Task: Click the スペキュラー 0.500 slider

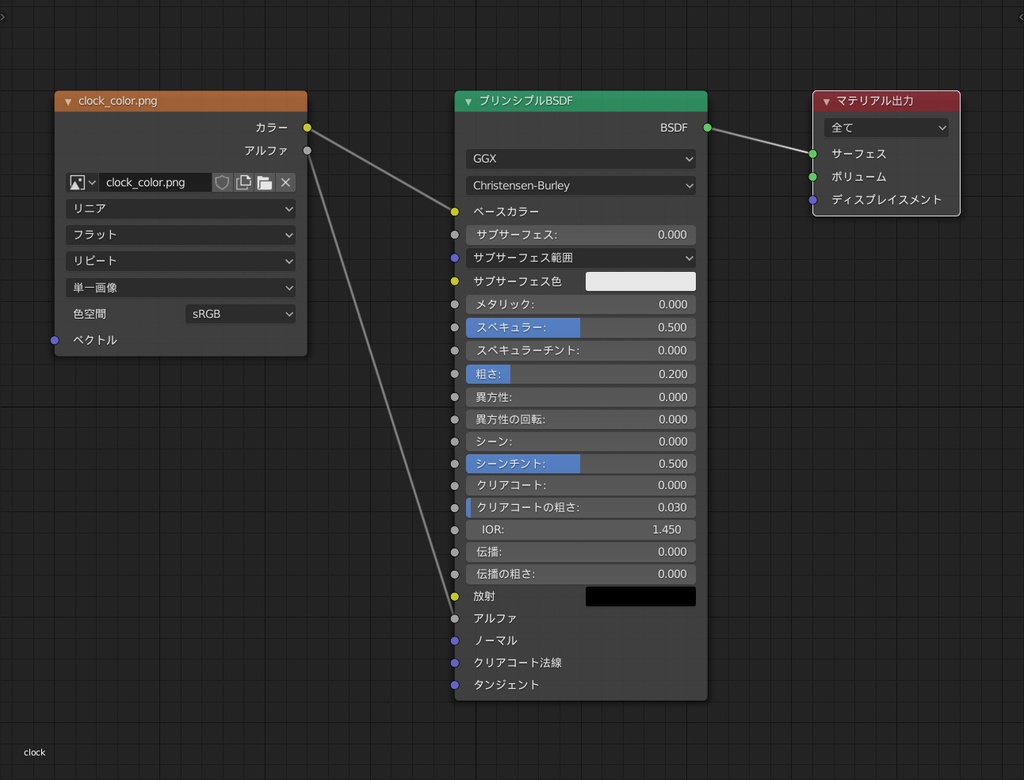Action: (x=581, y=327)
